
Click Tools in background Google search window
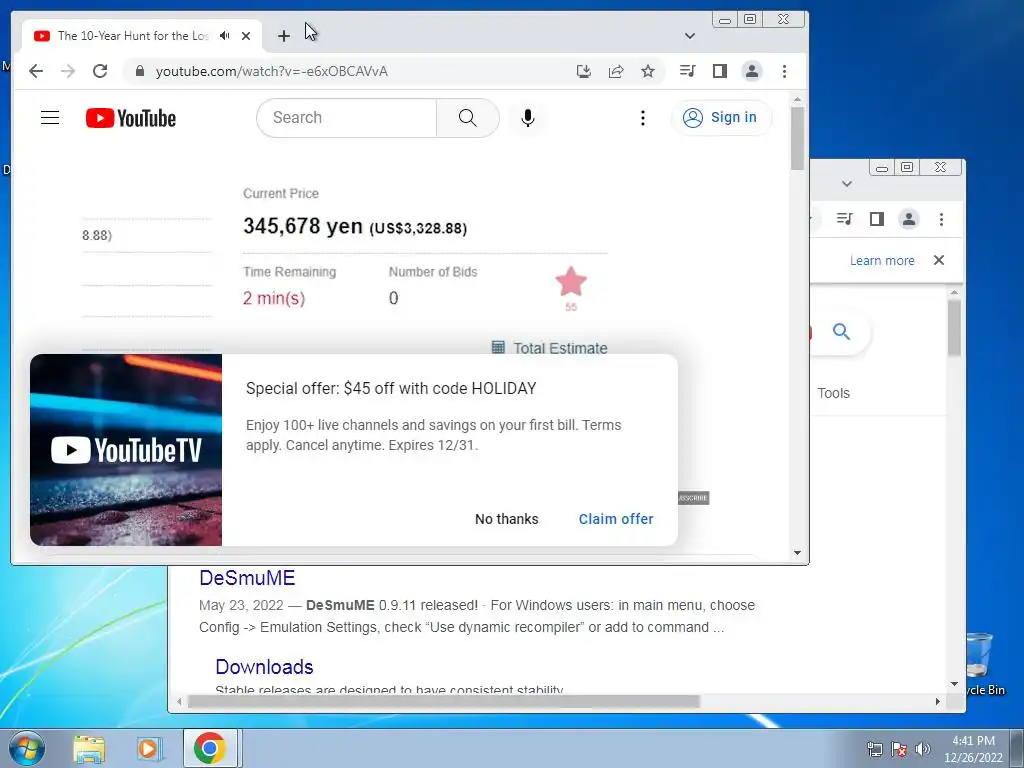(x=833, y=393)
